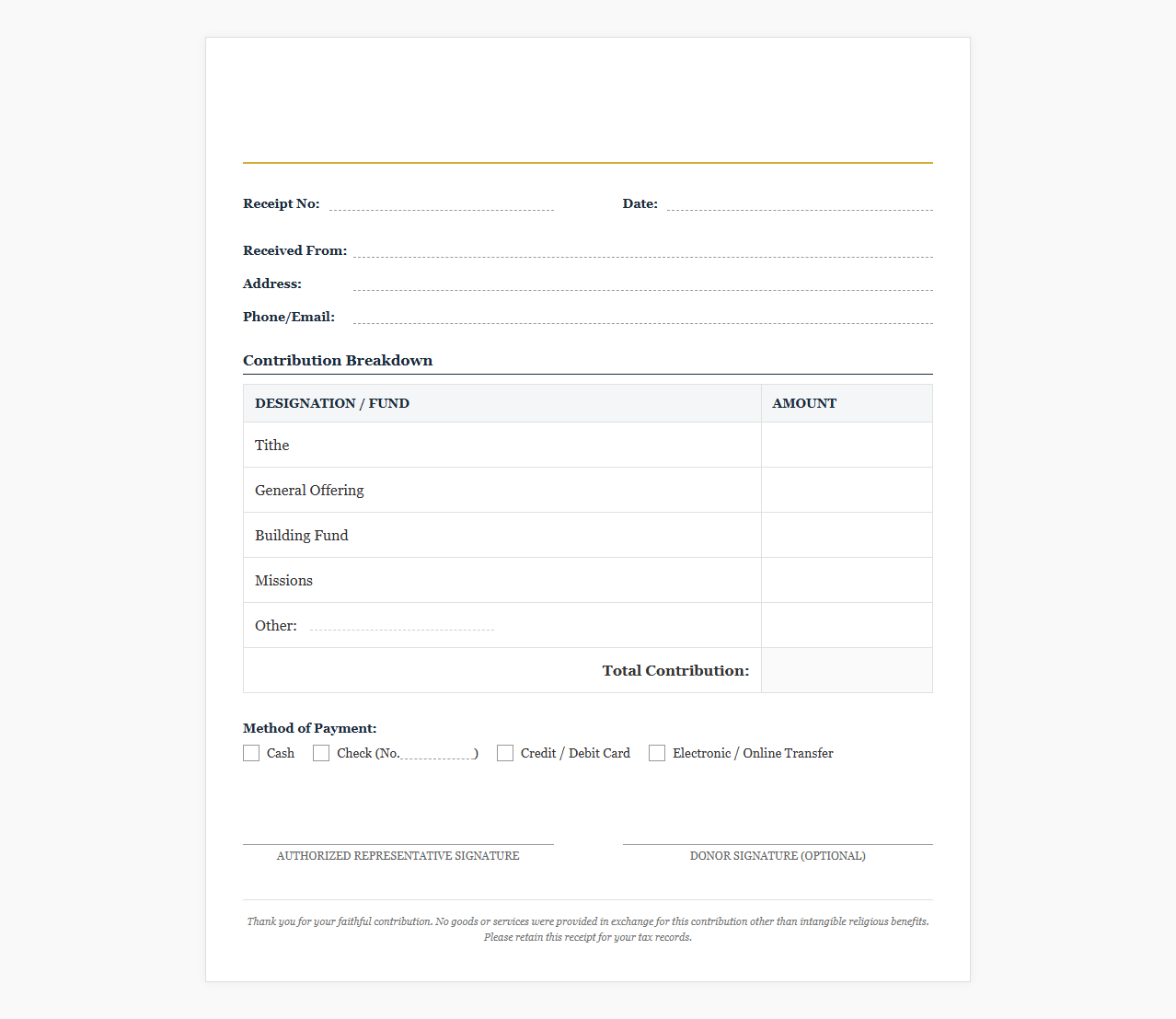This screenshot has width=1176, height=1019.
Task: Click the "Phone/Email:" label
Action: point(289,317)
